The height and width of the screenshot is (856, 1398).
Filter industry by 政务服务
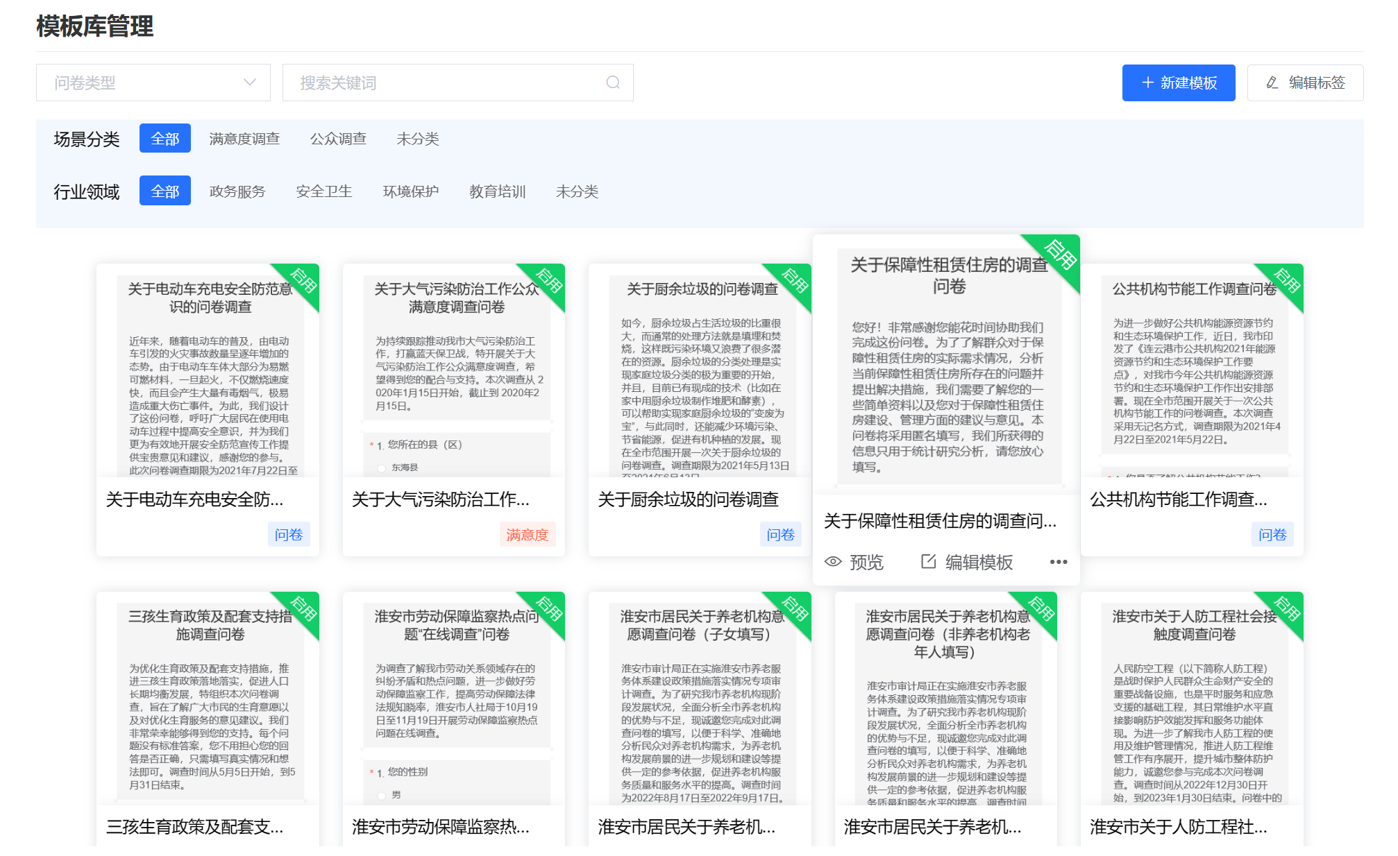coord(237,191)
